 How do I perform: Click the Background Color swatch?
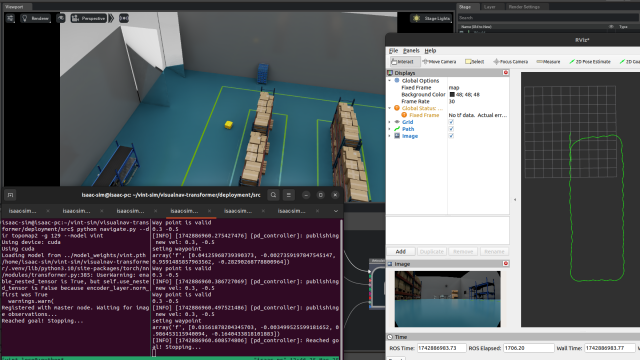[452, 94]
